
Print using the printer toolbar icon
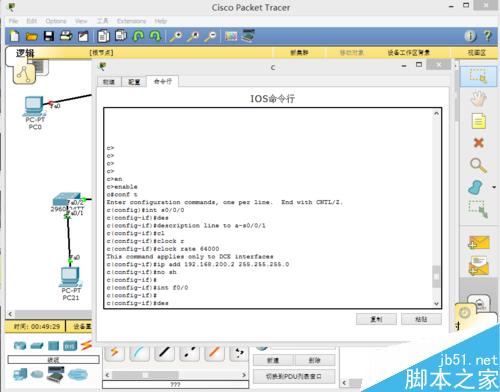pos(66,36)
